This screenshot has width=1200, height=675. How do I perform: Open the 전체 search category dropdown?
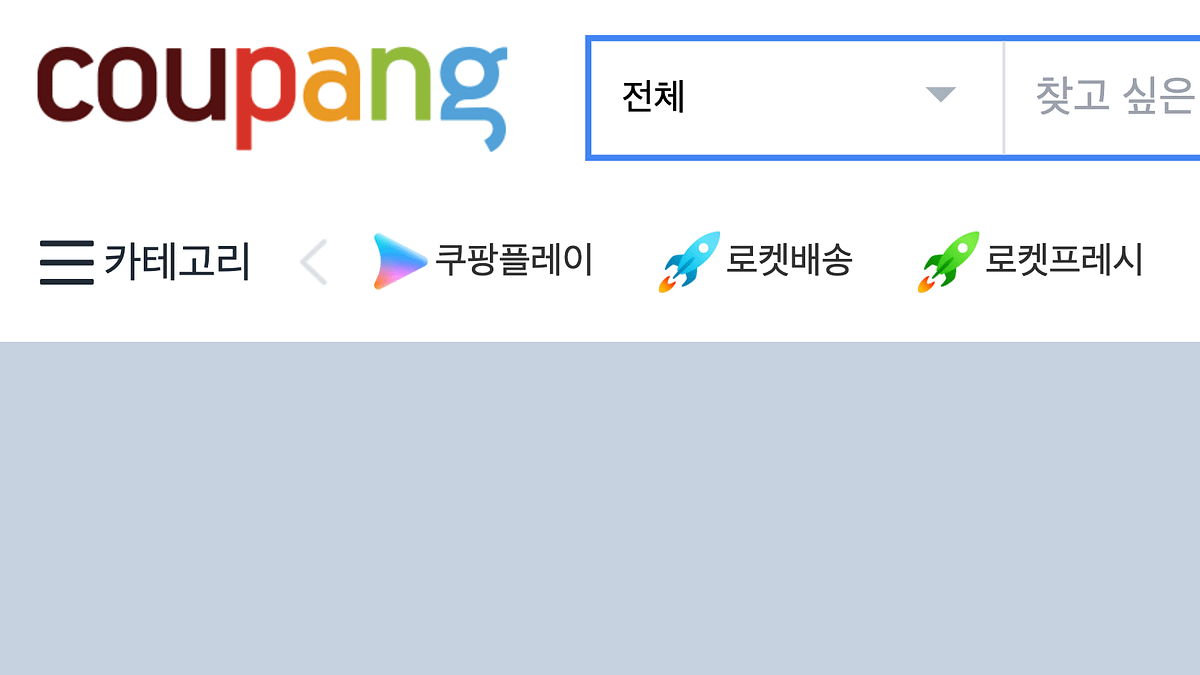point(796,97)
